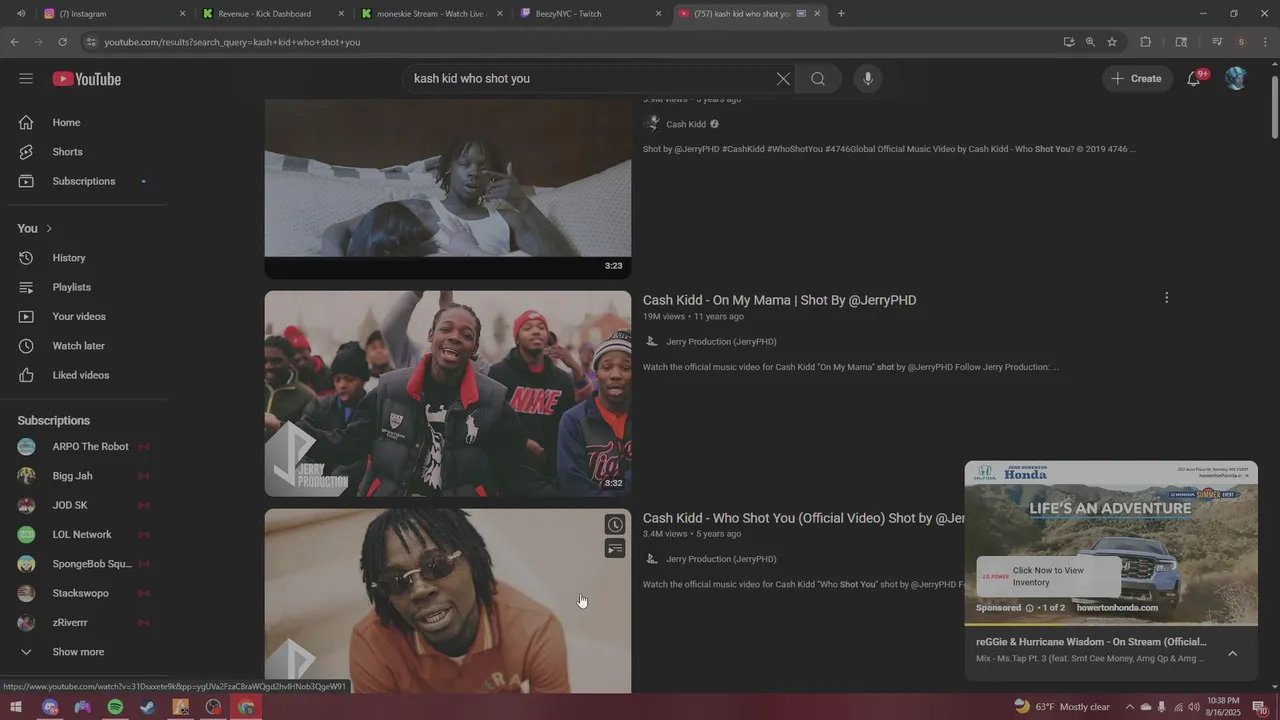
Task: Bookmark this page with star
Action: click(1112, 42)
